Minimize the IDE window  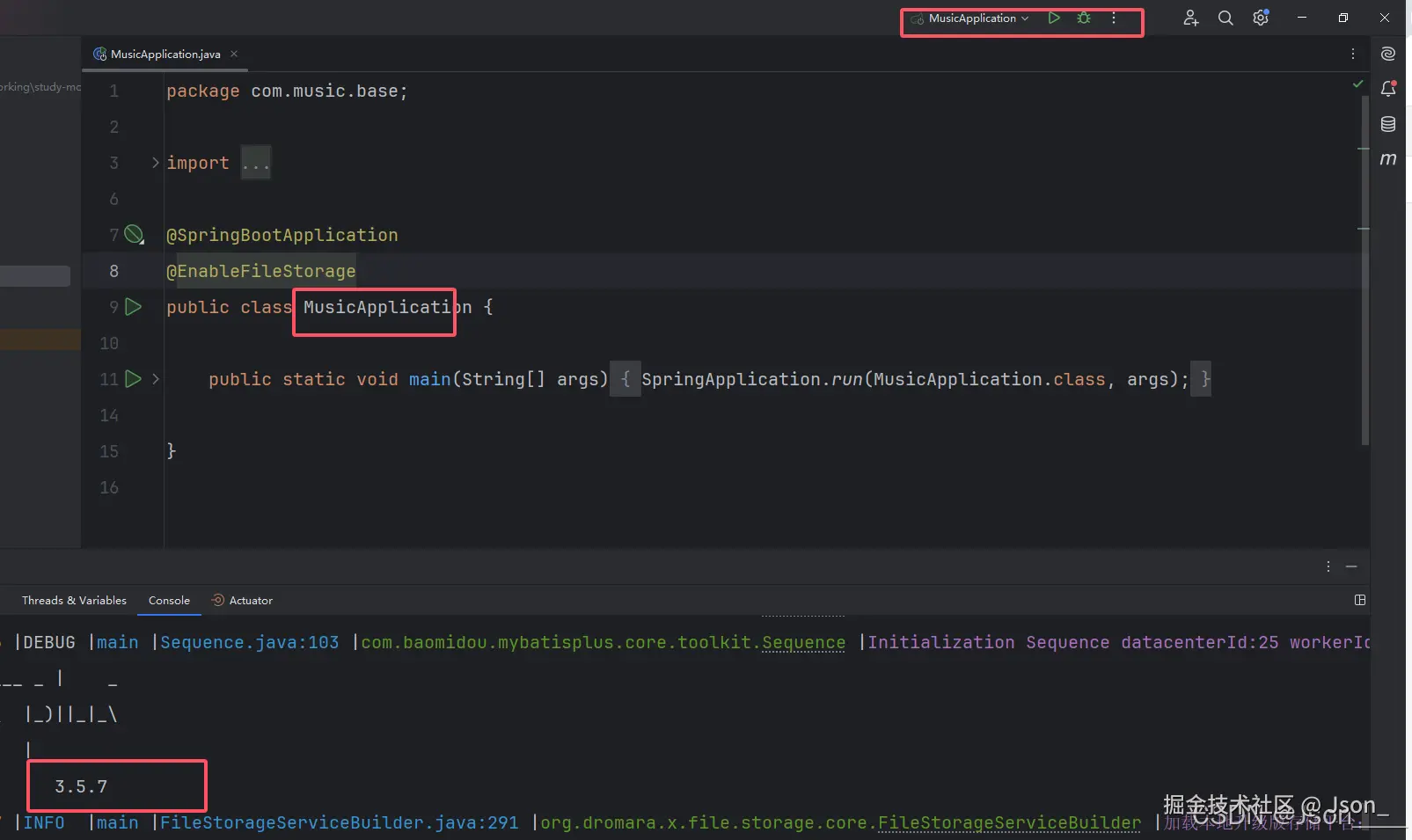1302,18
